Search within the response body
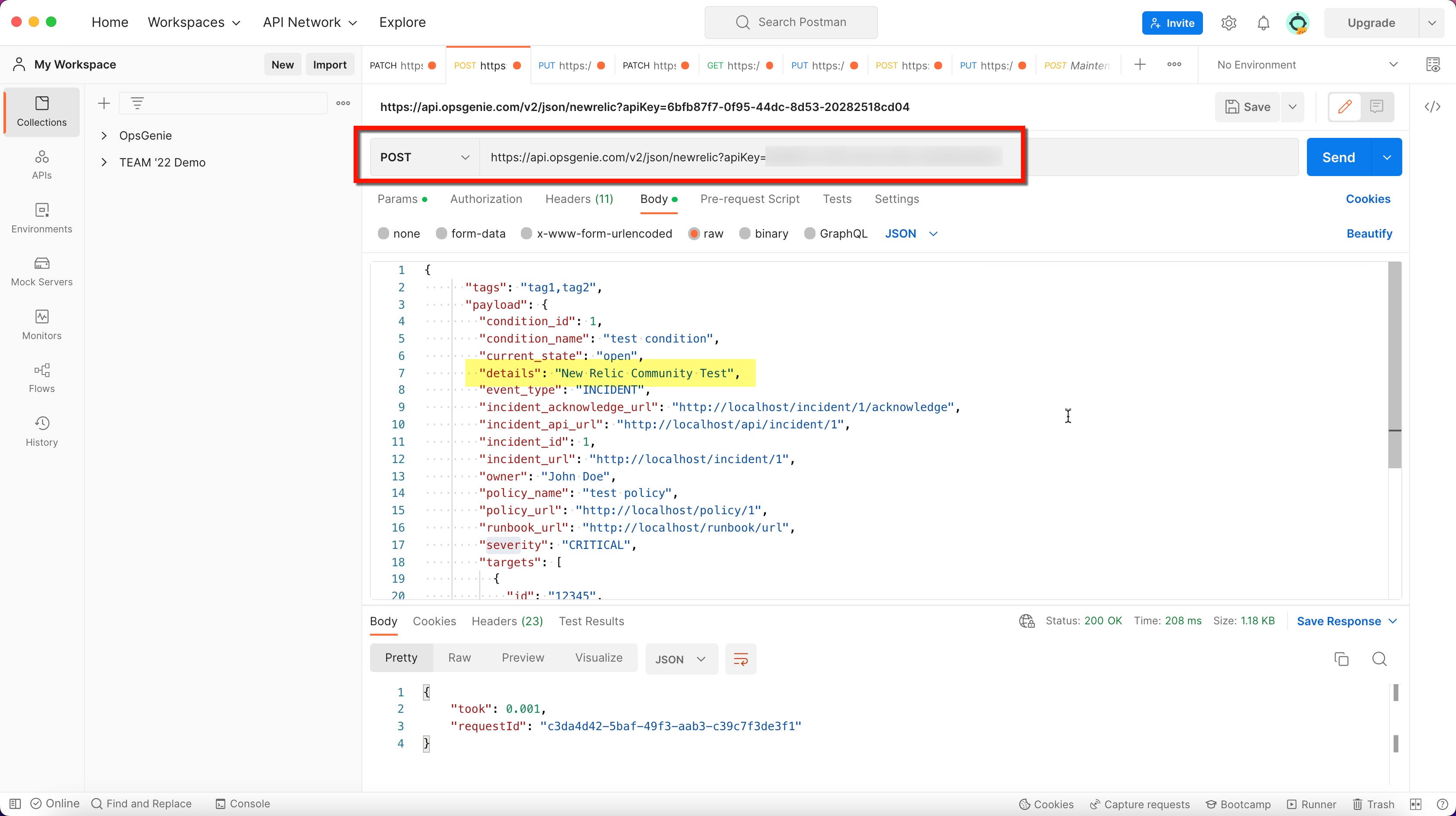Image resolution: width=1456 pixels, height=816 pixels. 1379,659
